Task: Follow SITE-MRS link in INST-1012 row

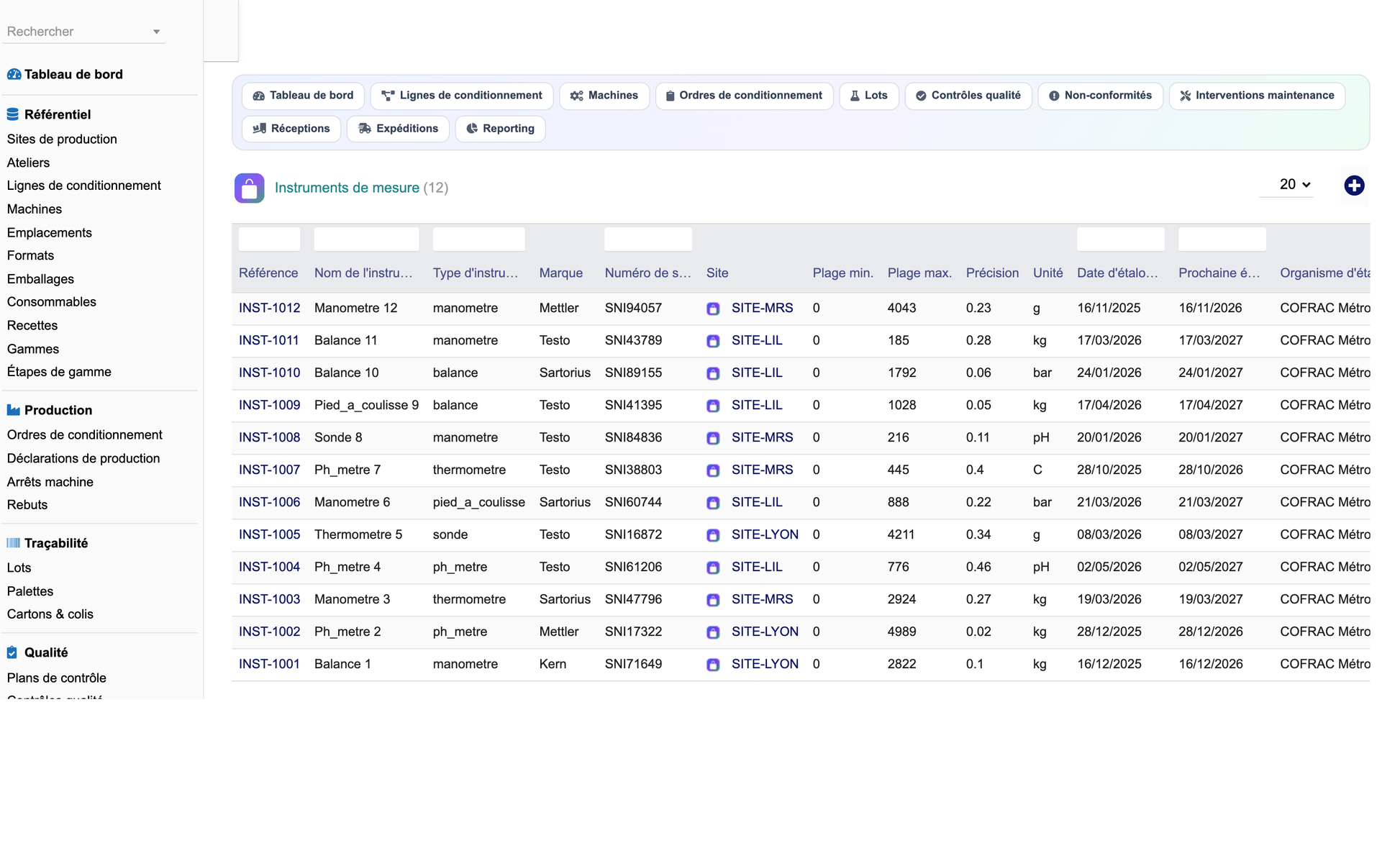Action: 762,308
